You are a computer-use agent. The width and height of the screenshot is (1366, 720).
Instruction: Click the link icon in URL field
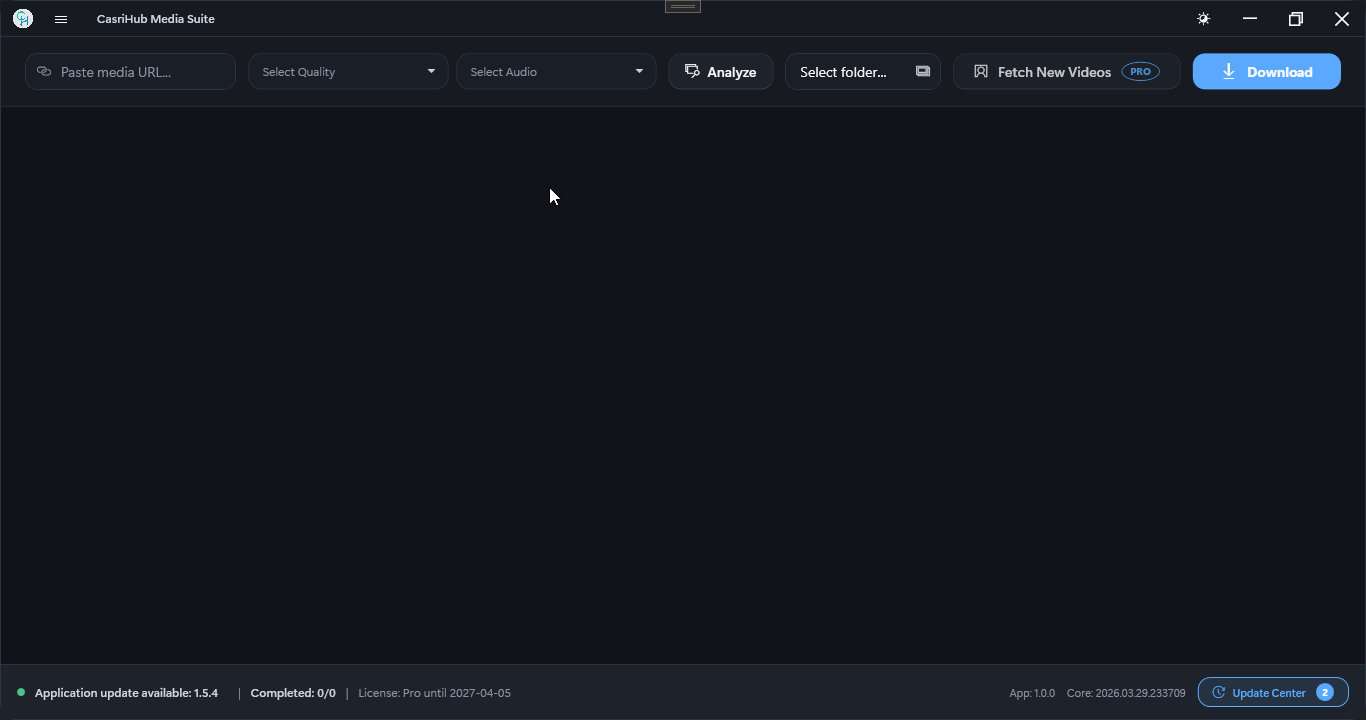pyautogui.click(x=44, y=72)
